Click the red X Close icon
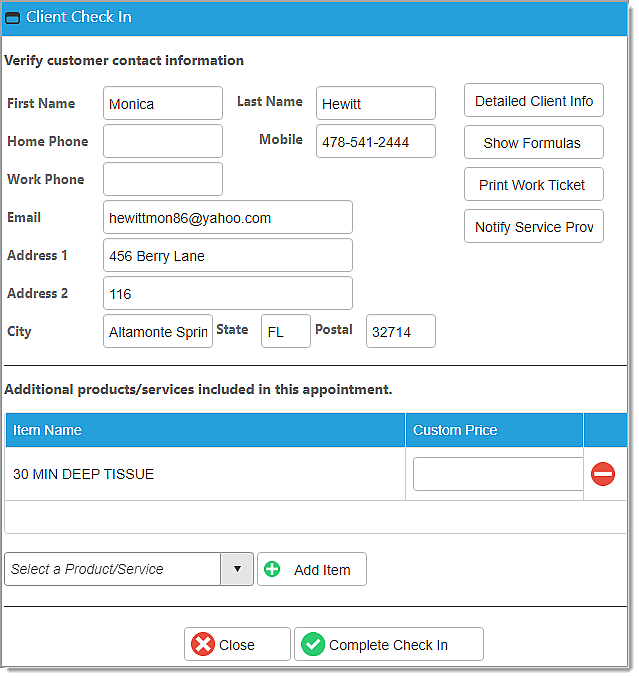The width and height of the screenshot is (639, 678). click(x=203, y=644)
